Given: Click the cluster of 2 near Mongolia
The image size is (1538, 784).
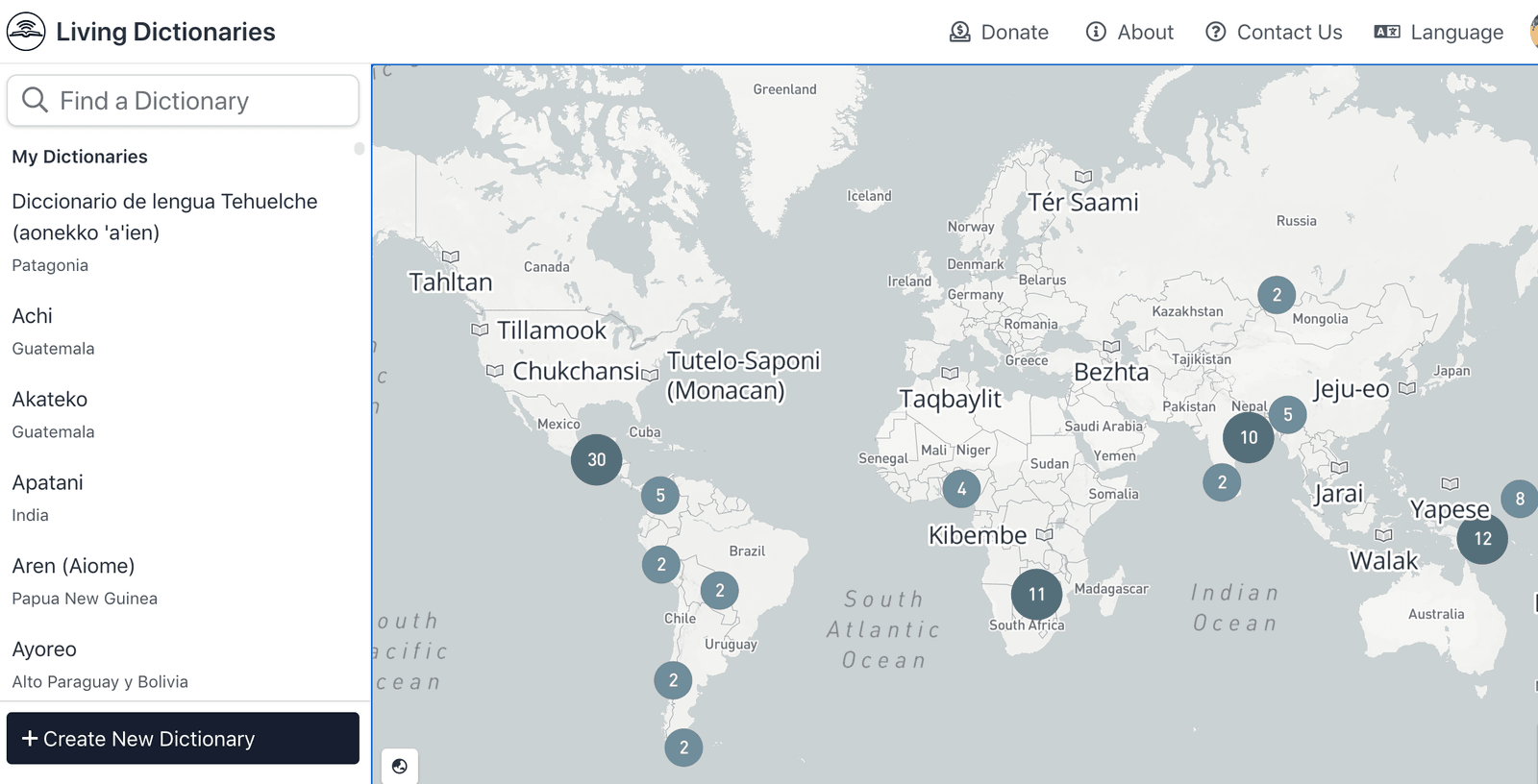Looking at the screenshot, I should (x=1277, y=295).
